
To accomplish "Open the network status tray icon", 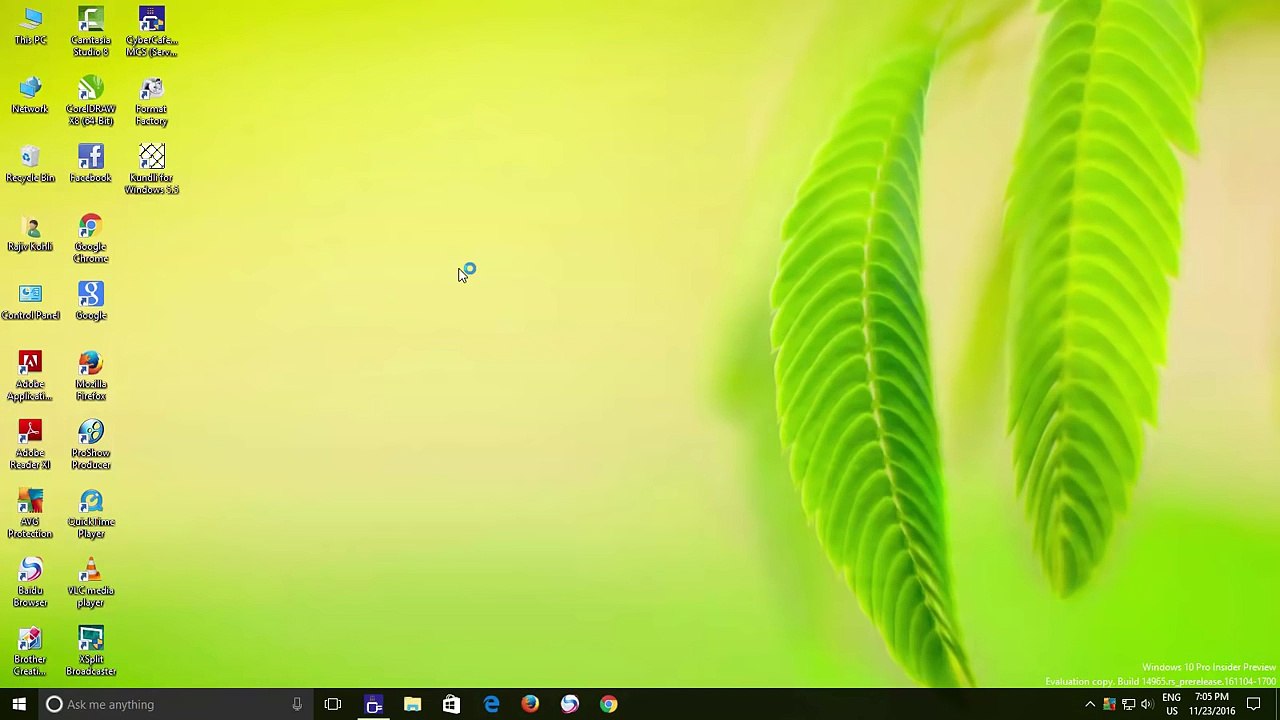I will (1128, 704).
